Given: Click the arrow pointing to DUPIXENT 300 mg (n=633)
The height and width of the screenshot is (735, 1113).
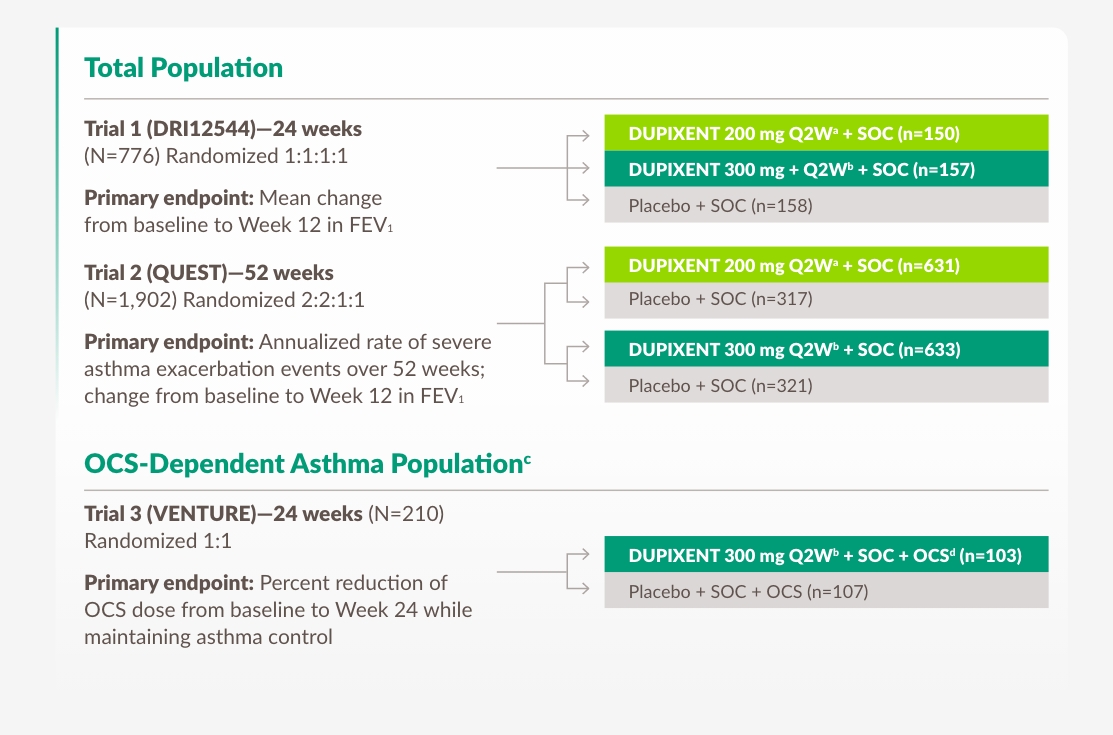Looking at the screenshot, I should pos(577,350).
